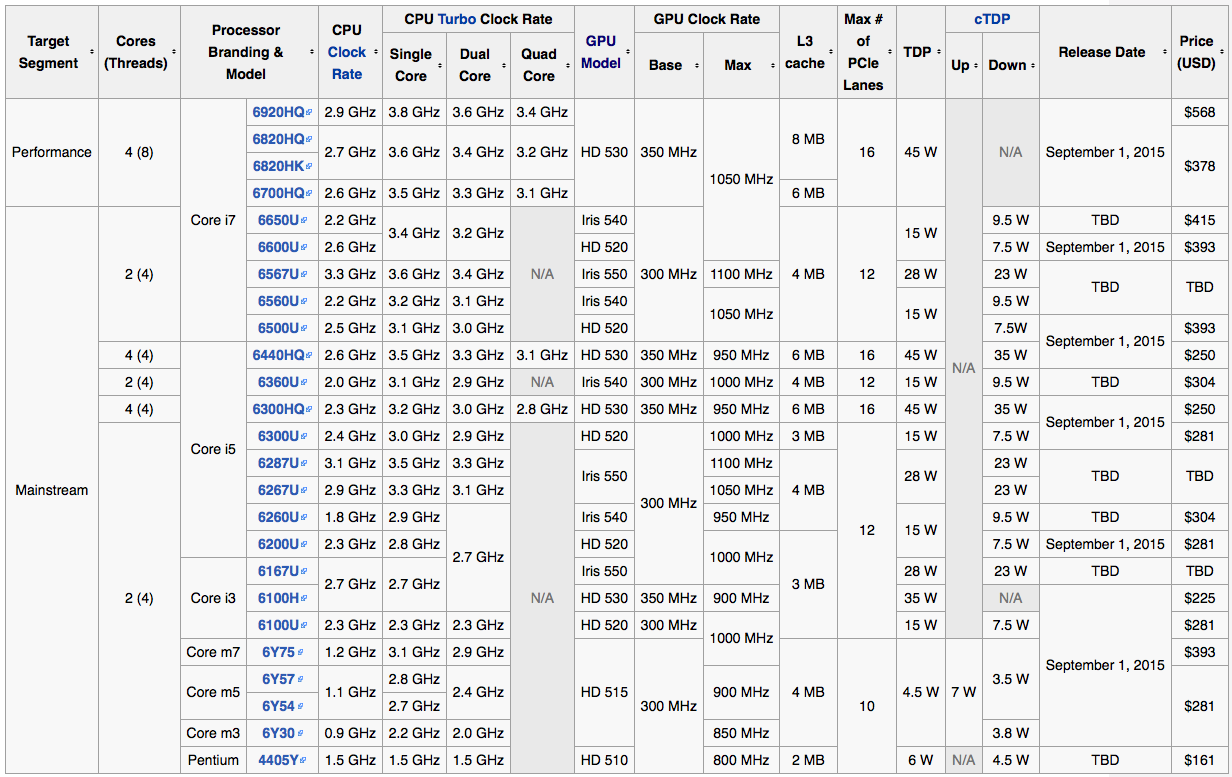Select the 'Core m7' branding cell

coord(213,652)
